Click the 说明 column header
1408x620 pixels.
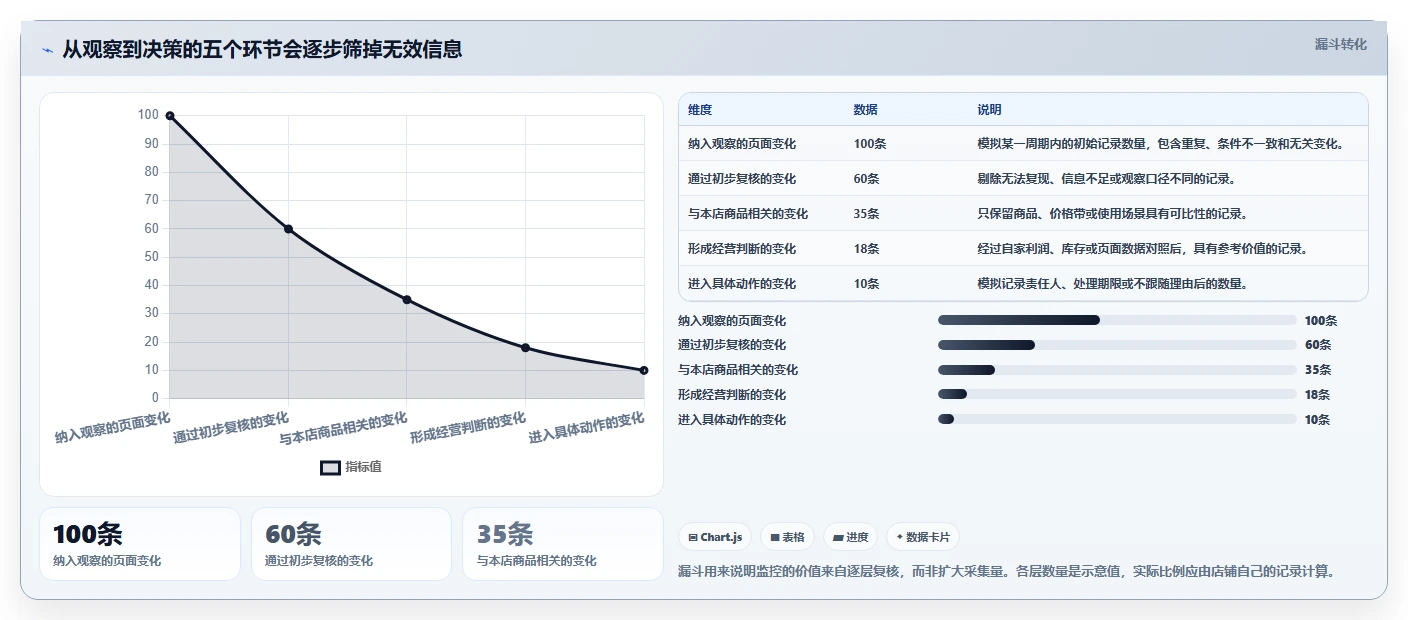pos(990,110)
